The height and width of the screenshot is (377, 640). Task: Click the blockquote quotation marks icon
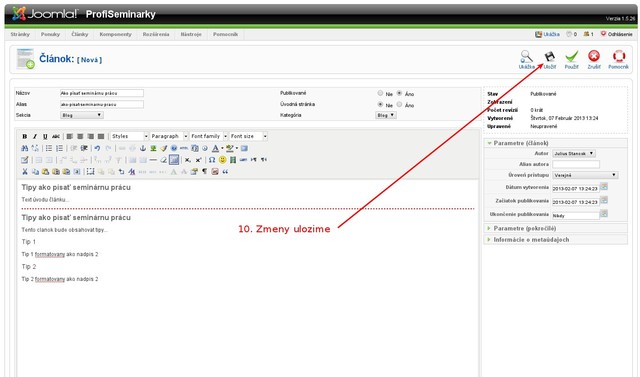(225, 172)
